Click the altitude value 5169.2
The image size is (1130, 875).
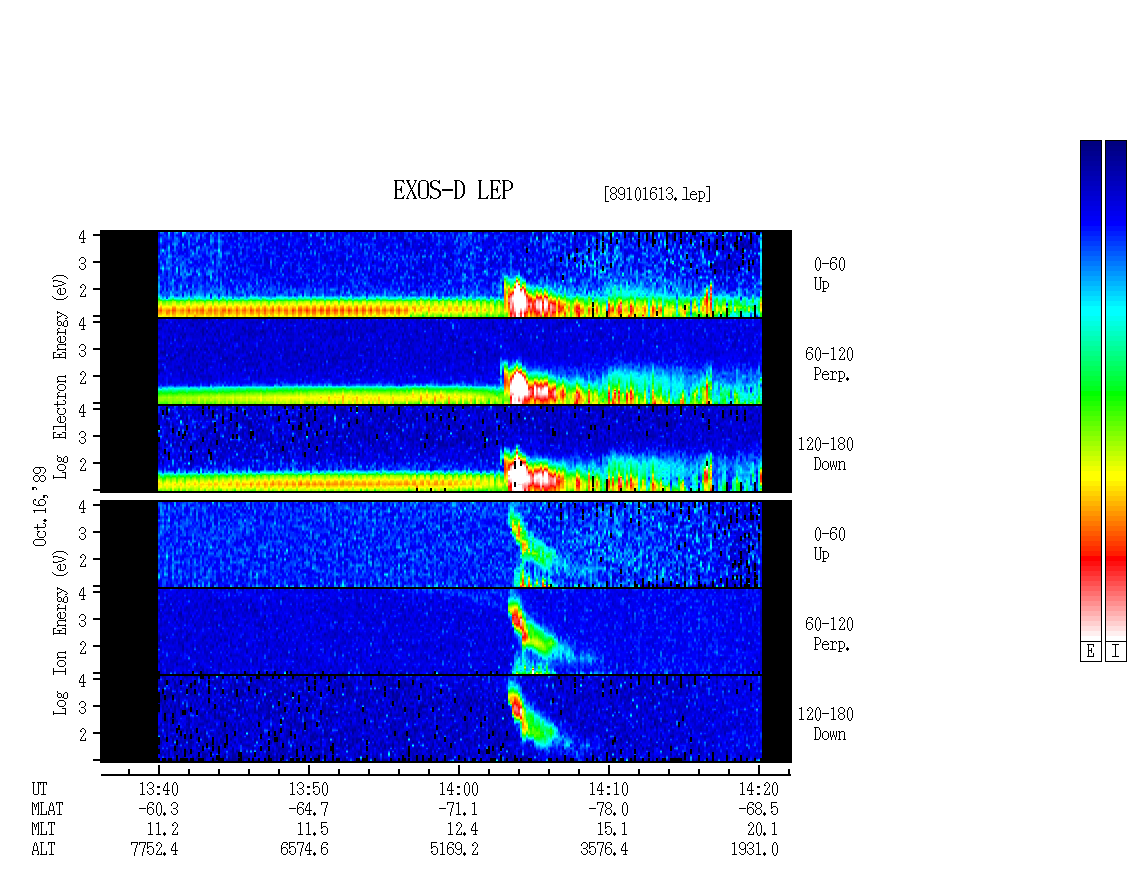coord(454,850)
